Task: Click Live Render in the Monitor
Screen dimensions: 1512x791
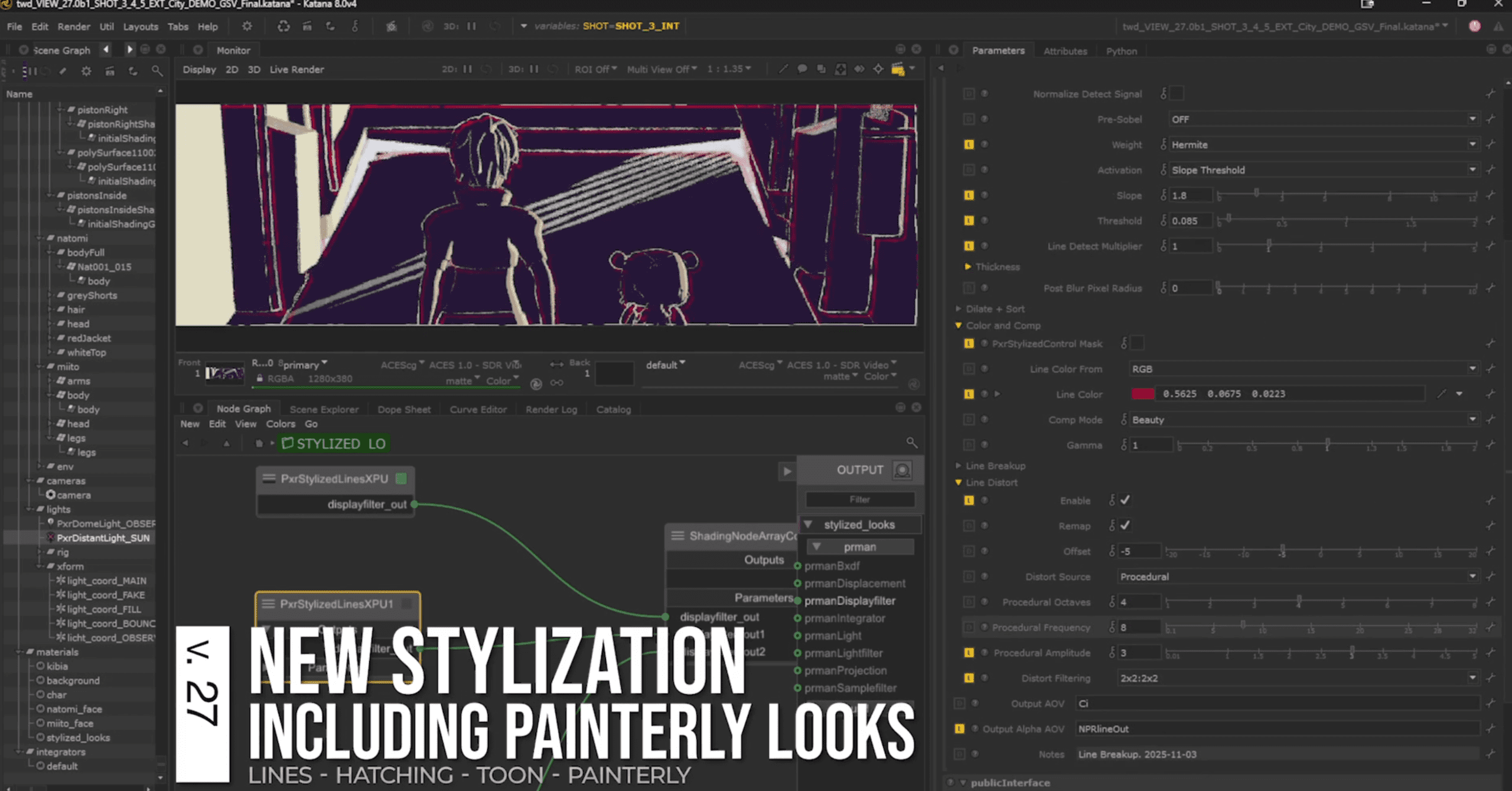Action: pyautogui.click(x=296, y=70)
